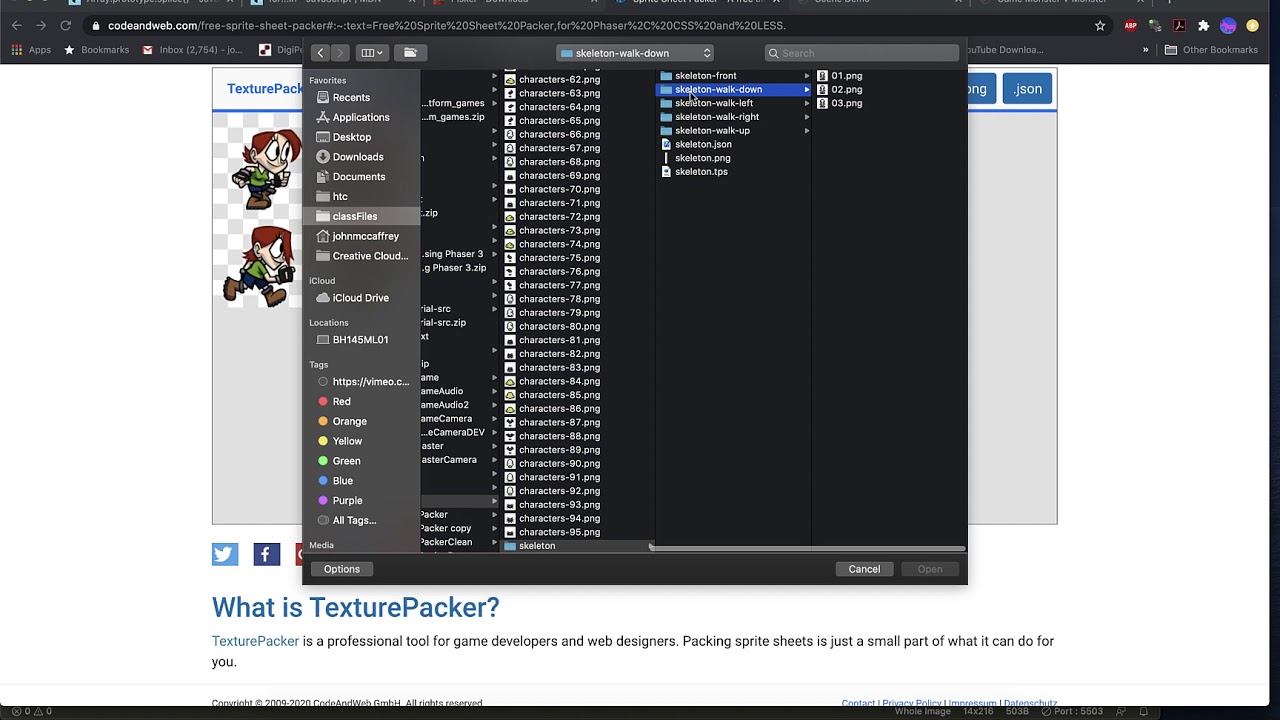
Task: Select the https://vimeo.c... tag
Action: pos(370,382)
